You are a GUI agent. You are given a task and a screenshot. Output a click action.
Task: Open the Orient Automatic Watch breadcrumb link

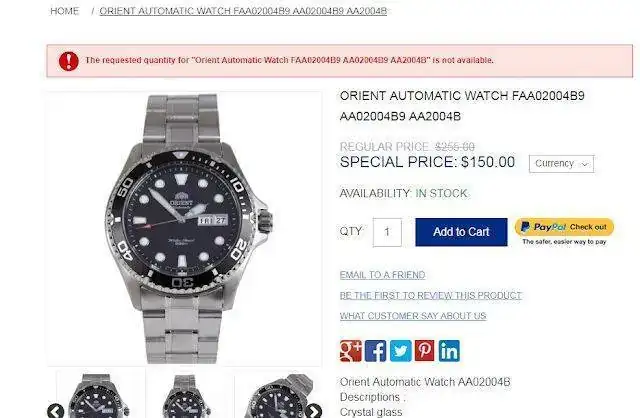(243, 11)
